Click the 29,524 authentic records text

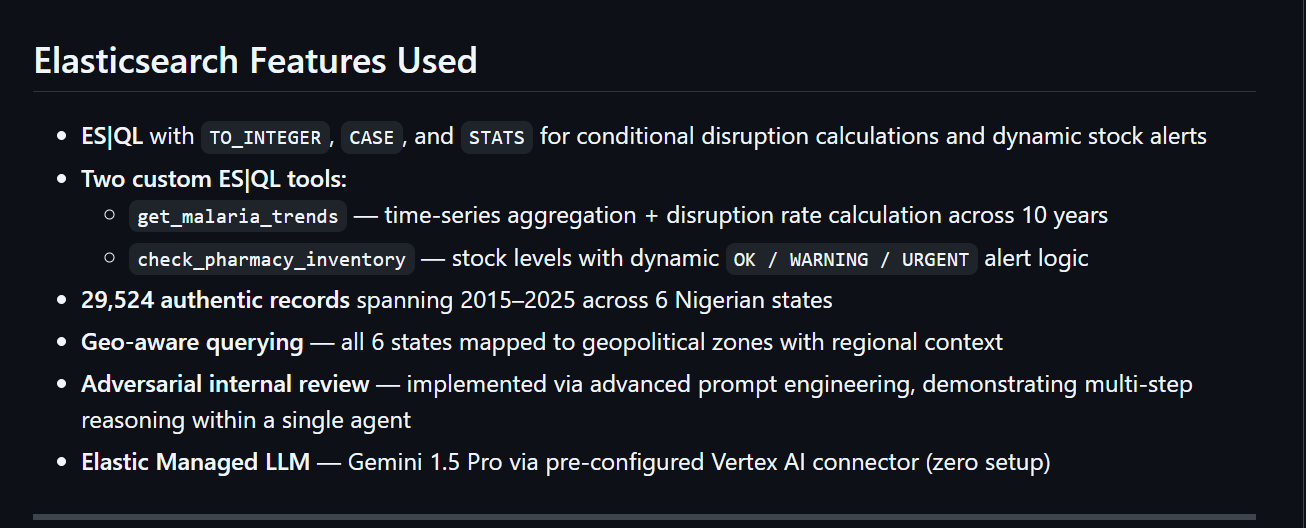[215, 299]
